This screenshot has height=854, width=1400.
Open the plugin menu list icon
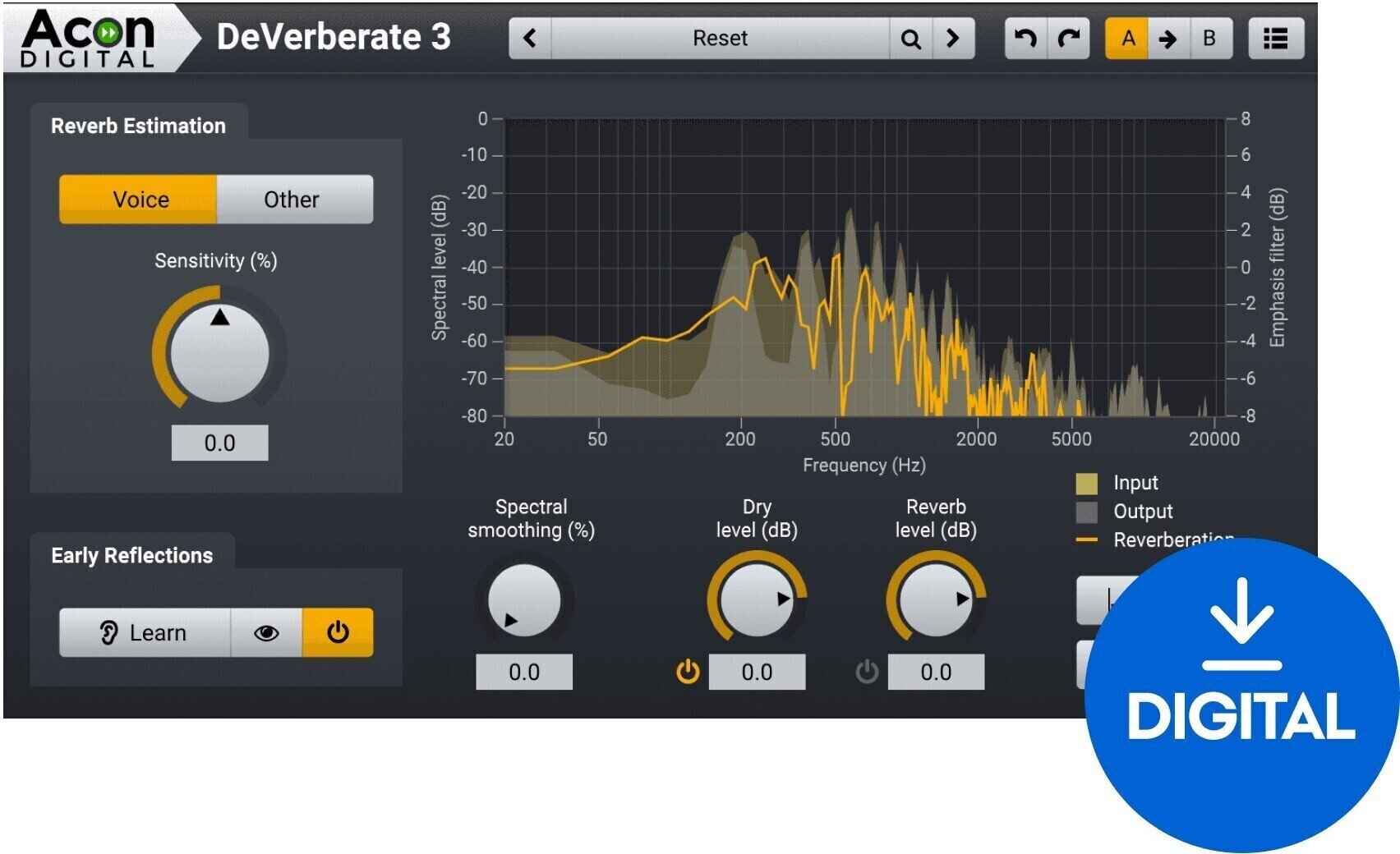1275,39
